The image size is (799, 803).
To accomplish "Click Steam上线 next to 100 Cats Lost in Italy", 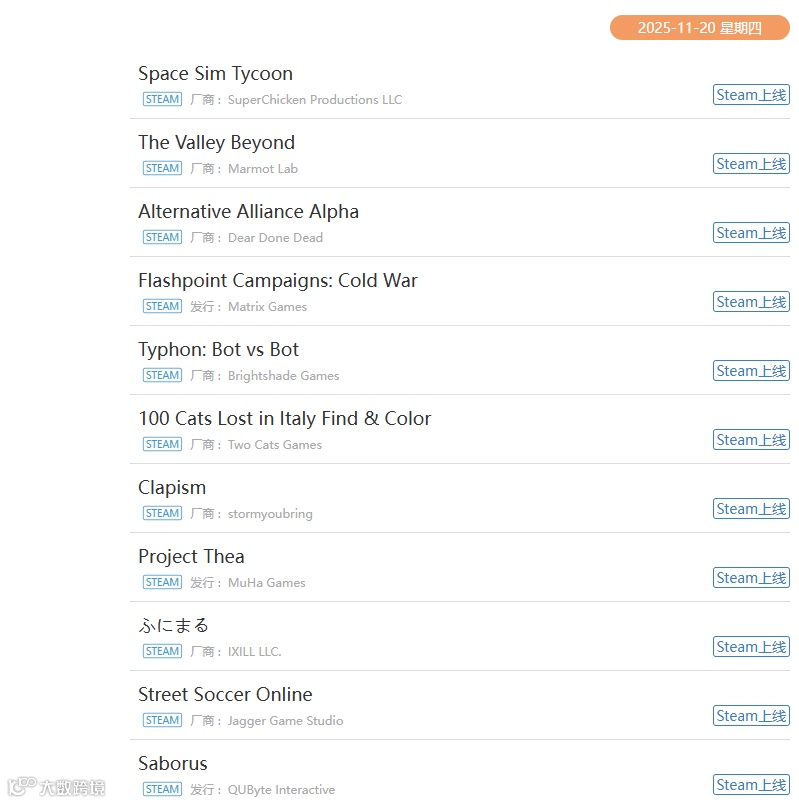I will pyautogui.click(x=751, y=440).
